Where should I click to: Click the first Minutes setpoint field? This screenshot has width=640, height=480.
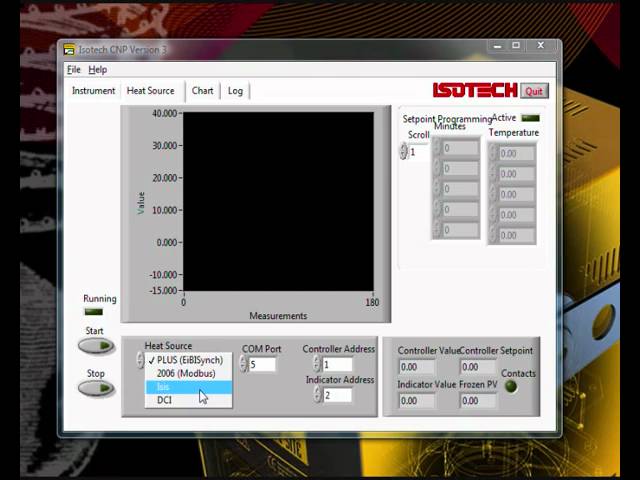pos(460,148)
